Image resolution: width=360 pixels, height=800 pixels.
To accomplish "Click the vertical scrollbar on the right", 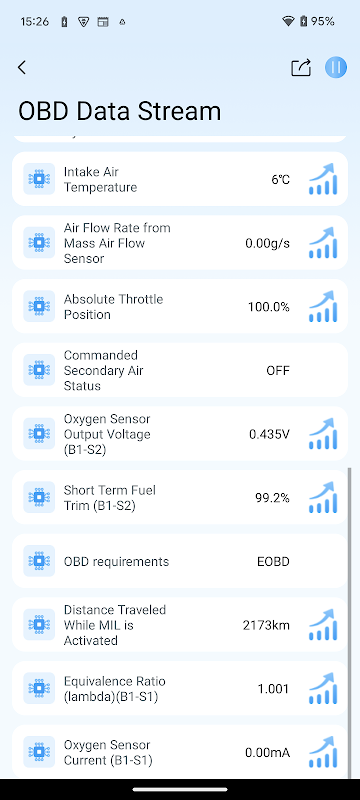I will [x=349, y=622].
